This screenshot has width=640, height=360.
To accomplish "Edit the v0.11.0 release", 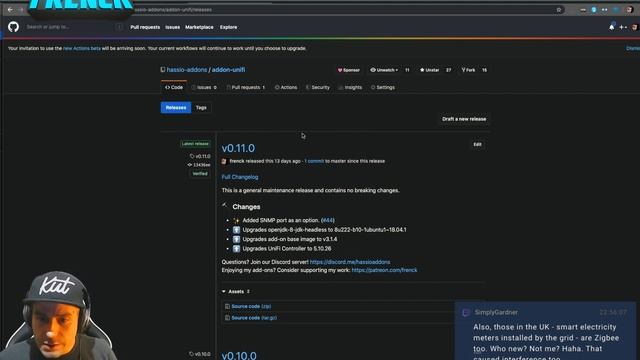I will point(478,144).
